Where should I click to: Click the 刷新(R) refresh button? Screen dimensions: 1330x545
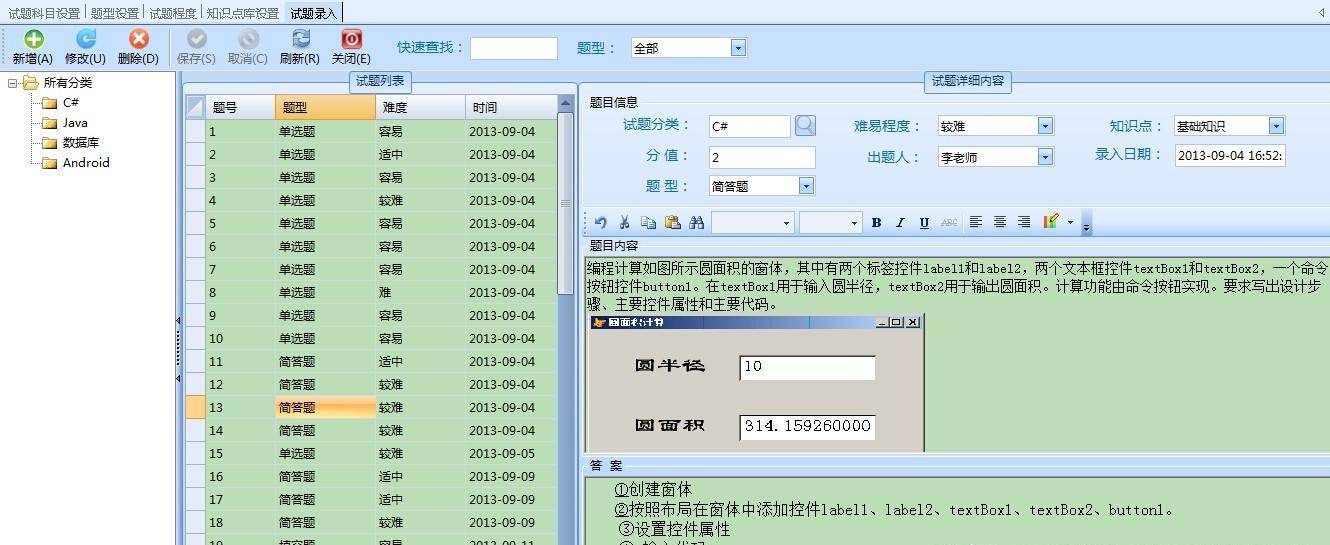300,47
